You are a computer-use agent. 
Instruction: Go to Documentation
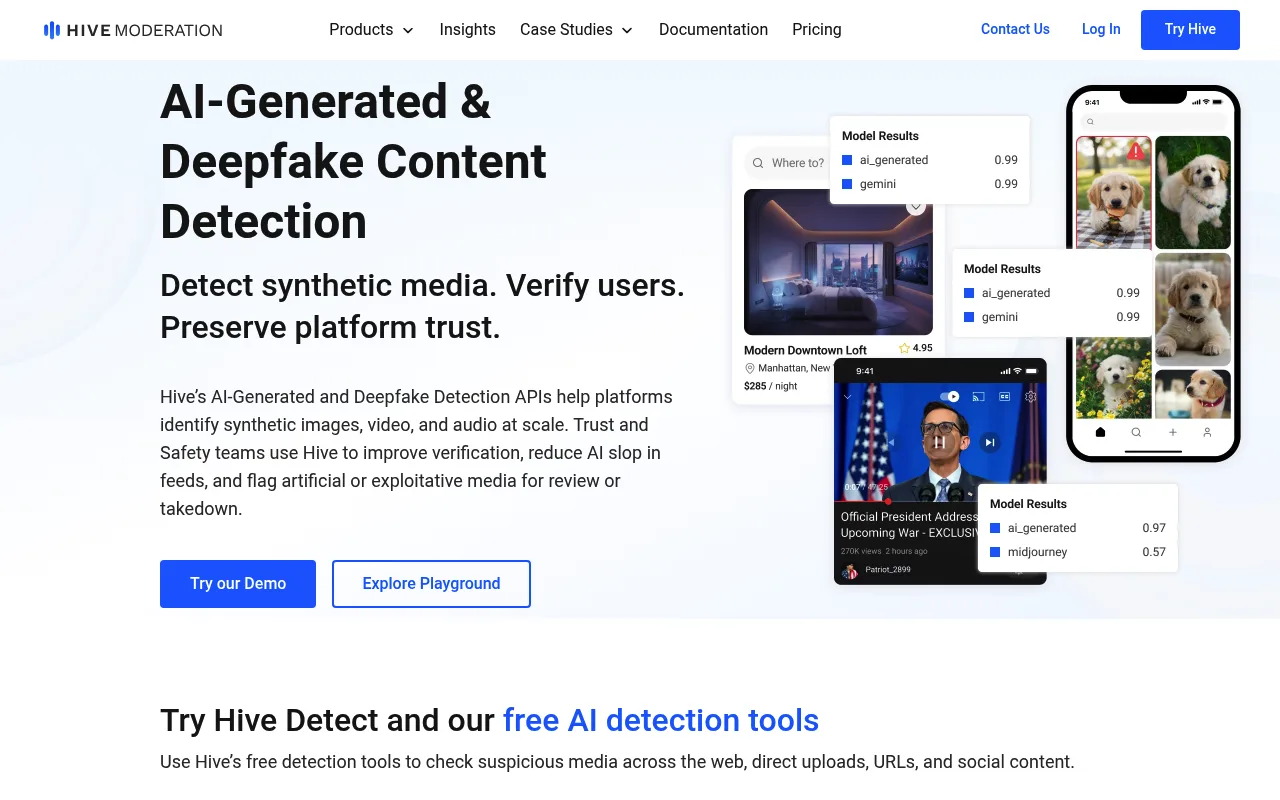pyautogui.click(x=713, y=30)
